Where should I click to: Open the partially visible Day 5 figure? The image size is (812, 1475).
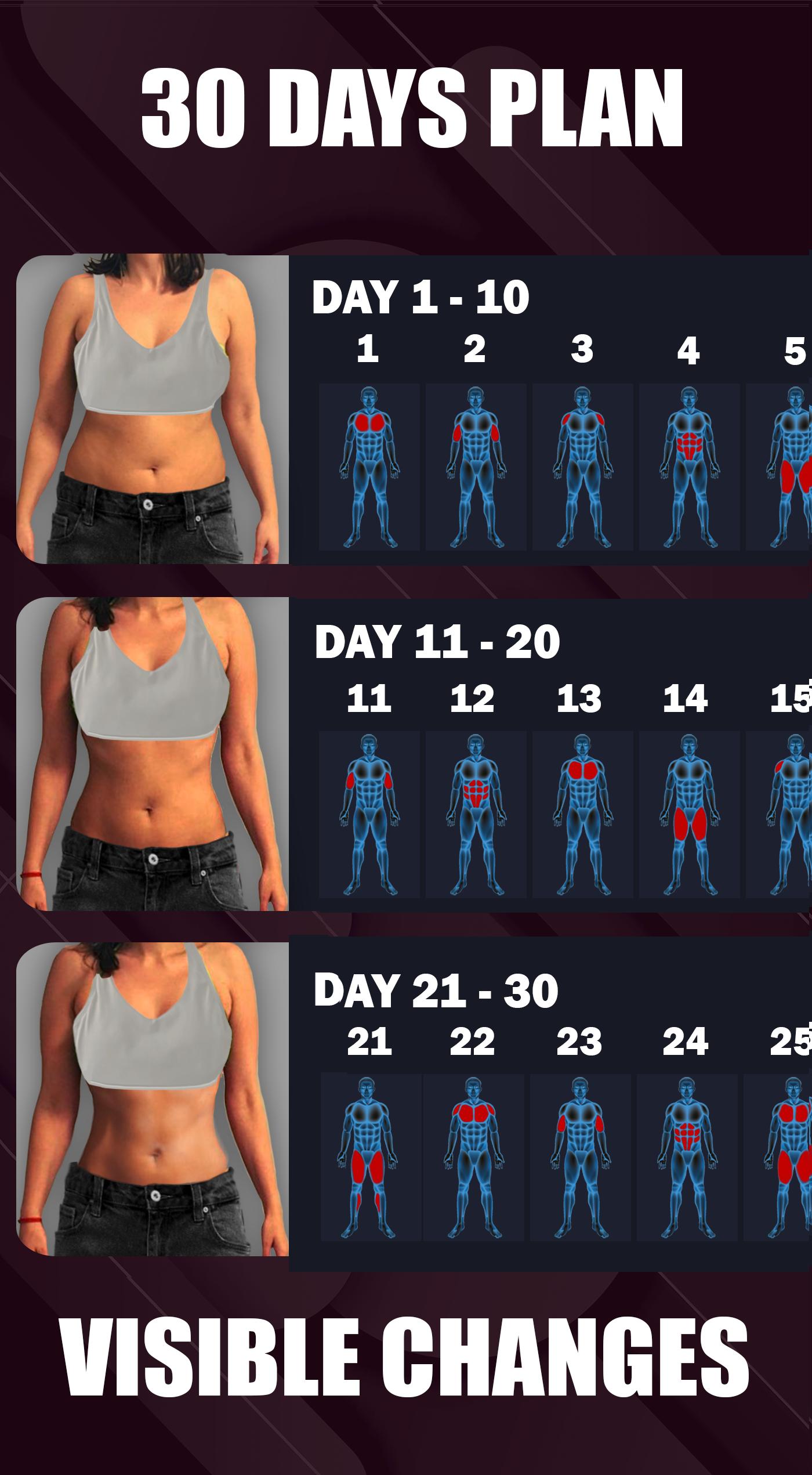click(x=779, y=467)
